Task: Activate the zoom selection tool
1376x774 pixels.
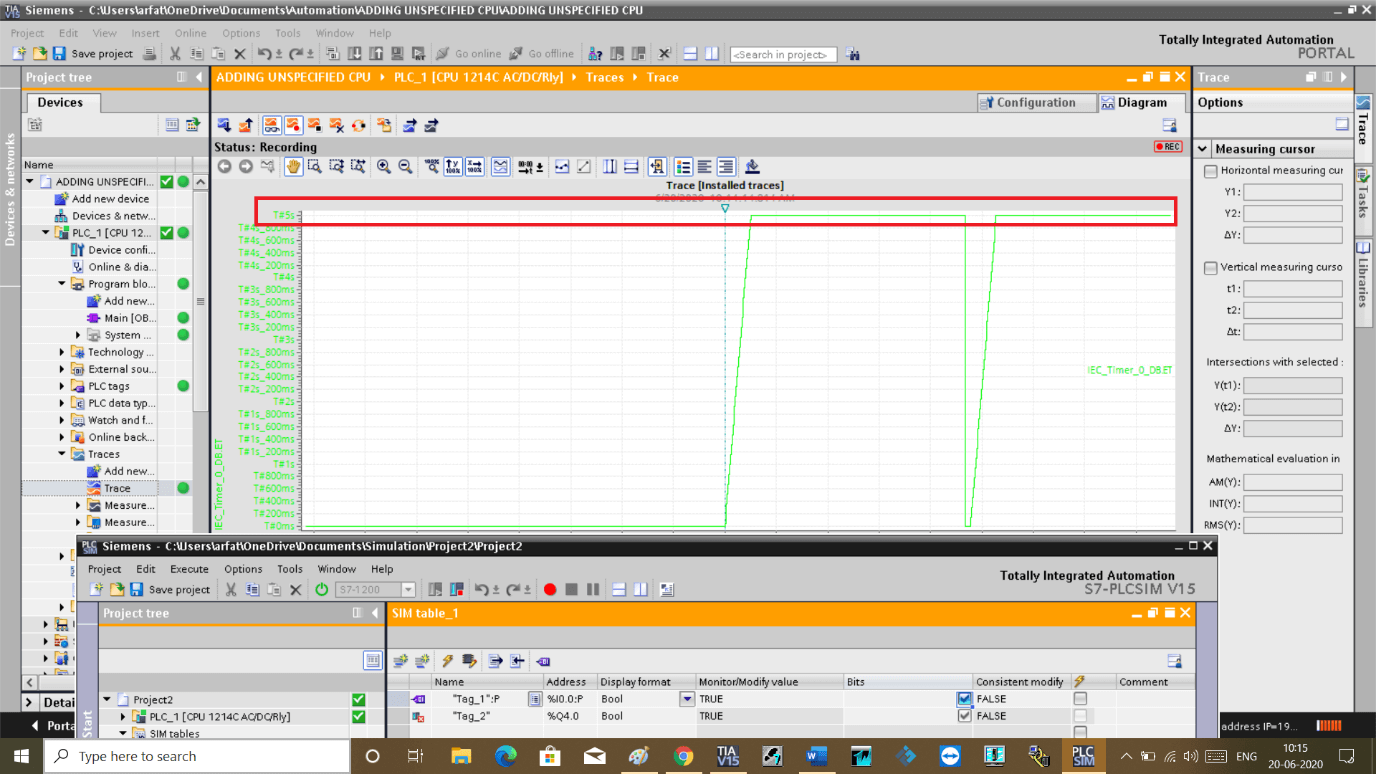Action: [314, 167]
